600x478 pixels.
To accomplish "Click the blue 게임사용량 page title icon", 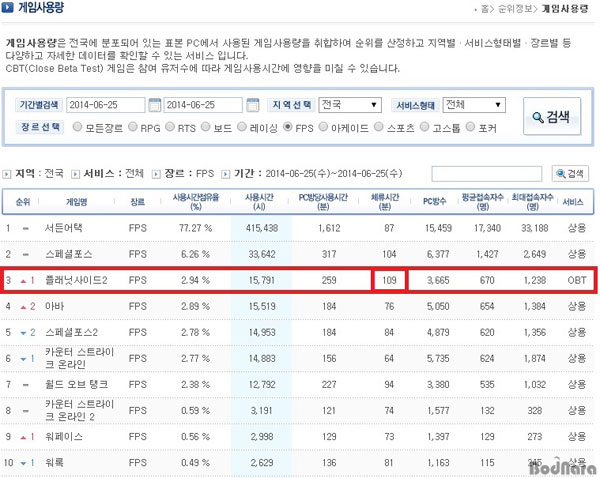I will [x=8, y=8].
